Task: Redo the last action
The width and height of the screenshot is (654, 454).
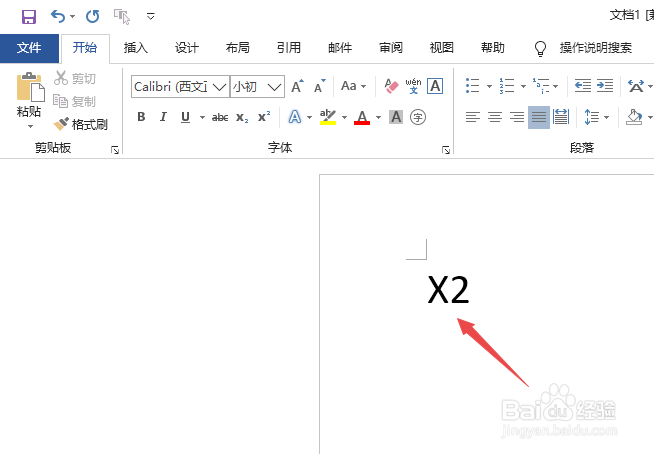Action: click(93, 17)
